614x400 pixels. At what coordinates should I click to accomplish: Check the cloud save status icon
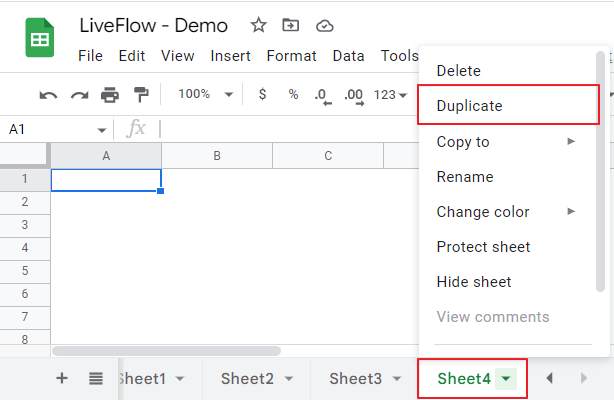pos(325,26)
